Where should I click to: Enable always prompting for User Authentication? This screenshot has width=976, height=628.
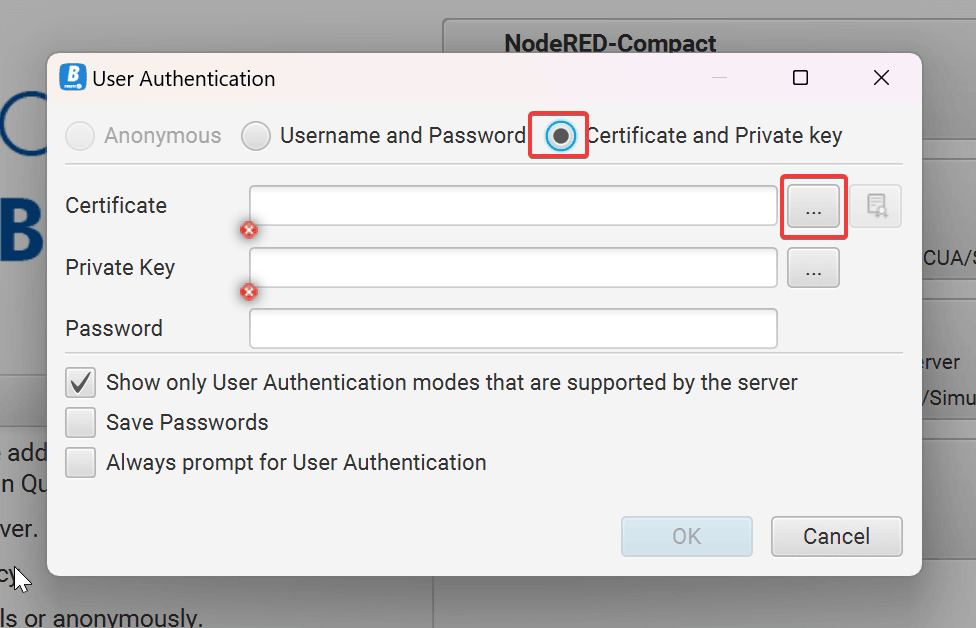coord(80,462)
